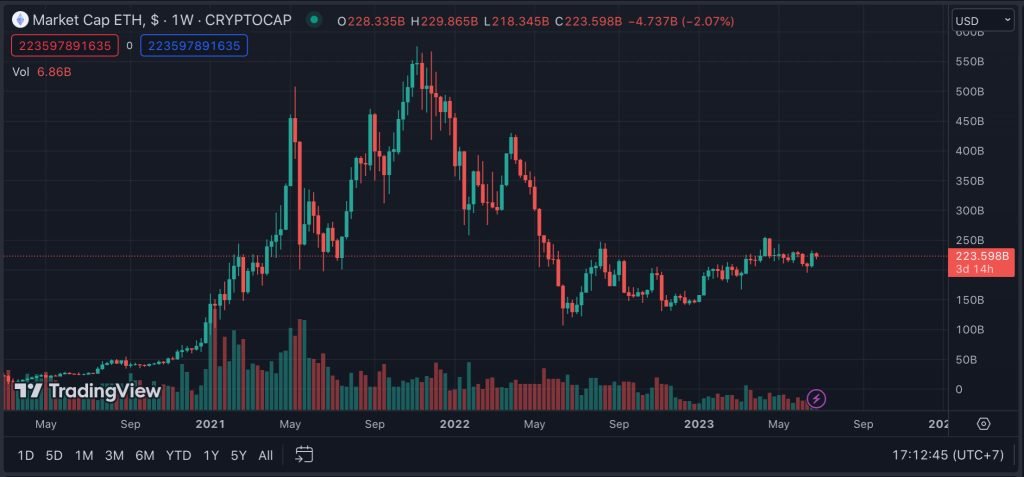The height and width of the screenshot is (477, 1024).
Task: Open the UTC+7 timezone selector
Action: pyautogui.click(x=948, y=455)
